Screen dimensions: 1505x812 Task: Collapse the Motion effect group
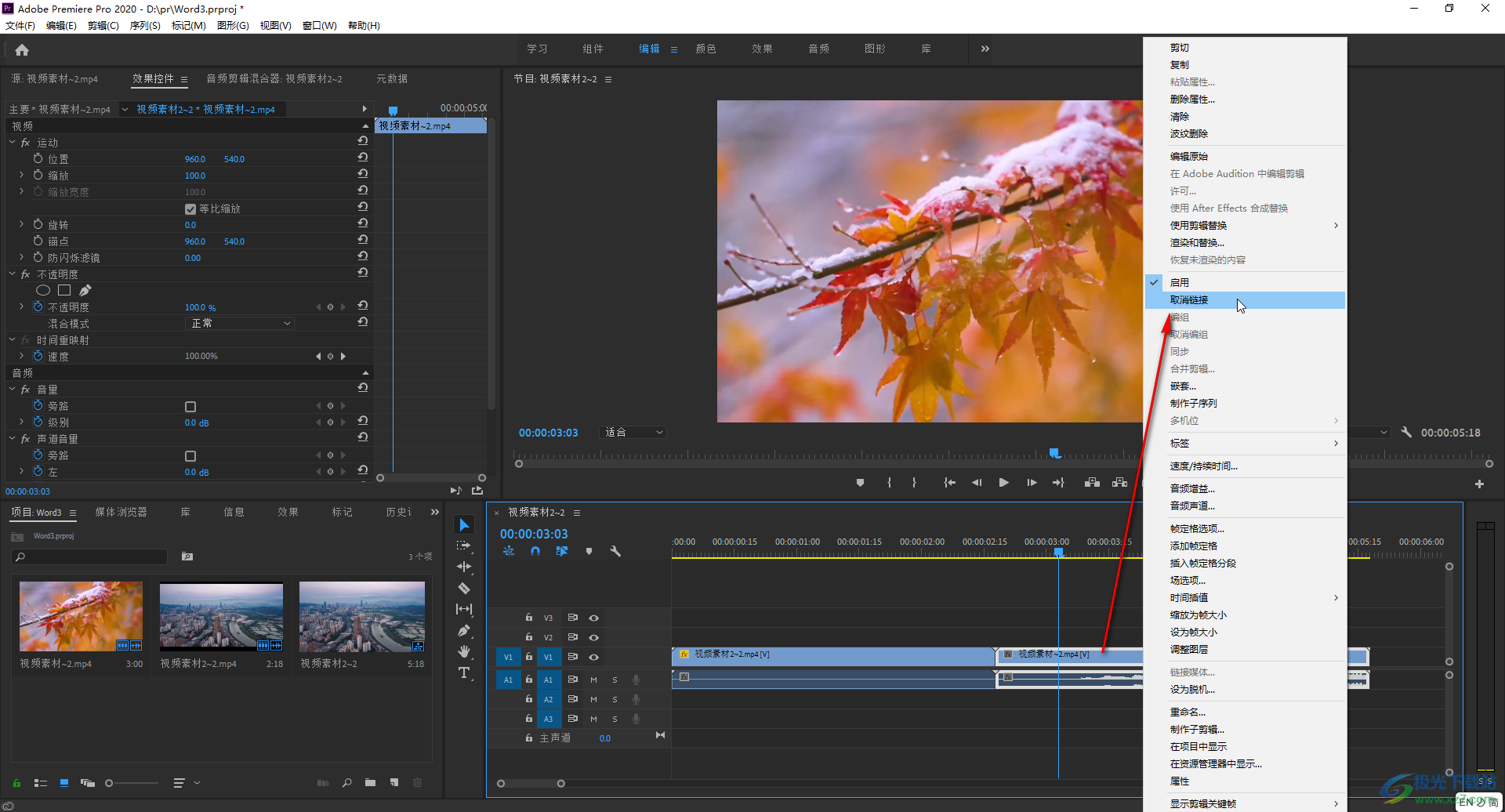(12, 143)
